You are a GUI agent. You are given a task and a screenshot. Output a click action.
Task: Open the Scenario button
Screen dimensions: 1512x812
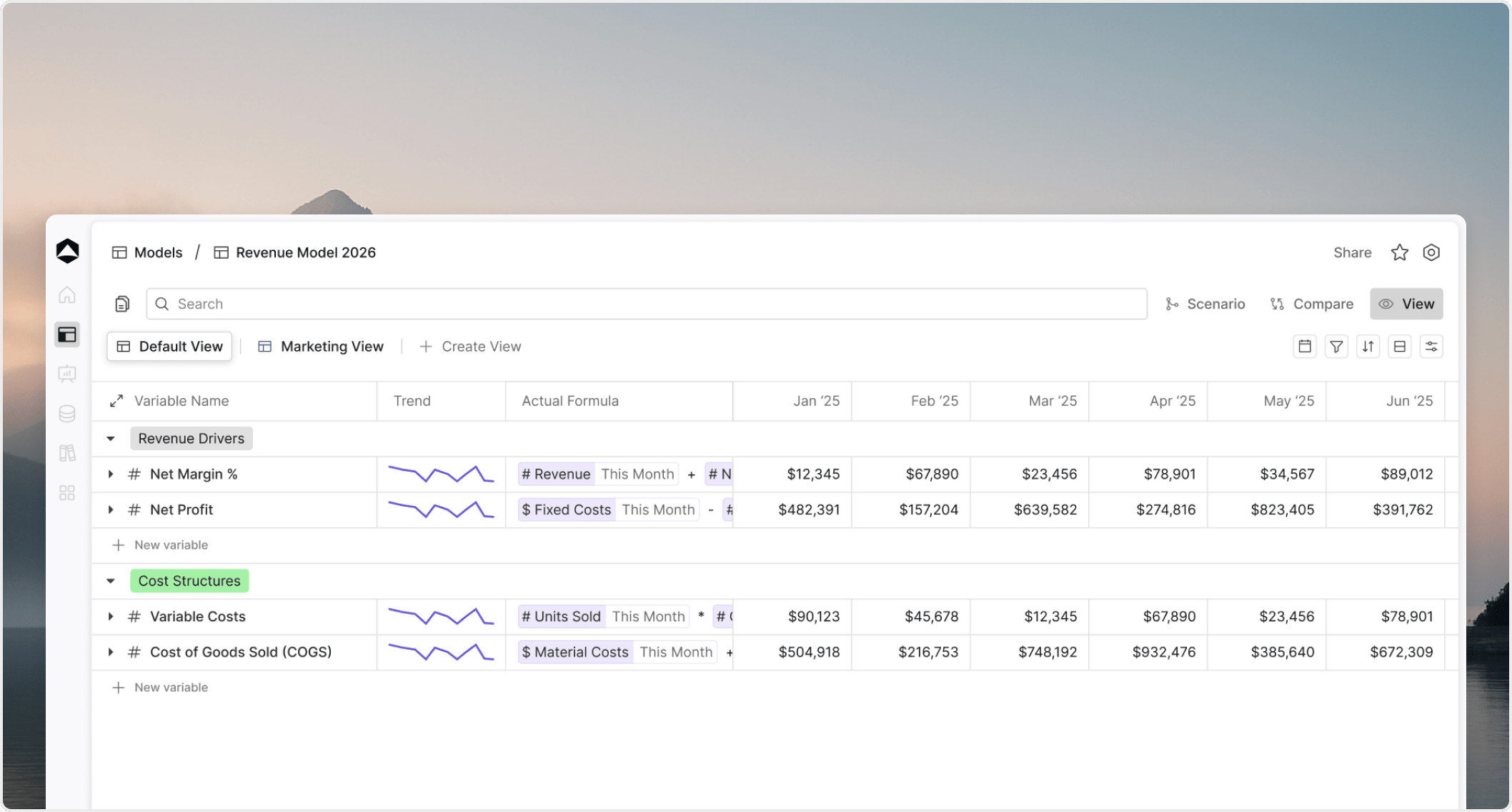[x=1205, y=304]
